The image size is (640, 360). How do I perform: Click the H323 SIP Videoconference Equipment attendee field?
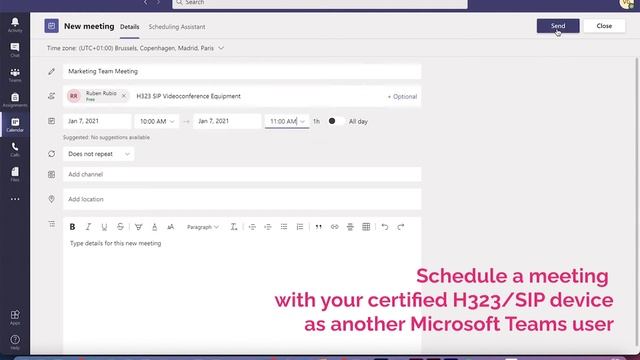coord(188,96)
